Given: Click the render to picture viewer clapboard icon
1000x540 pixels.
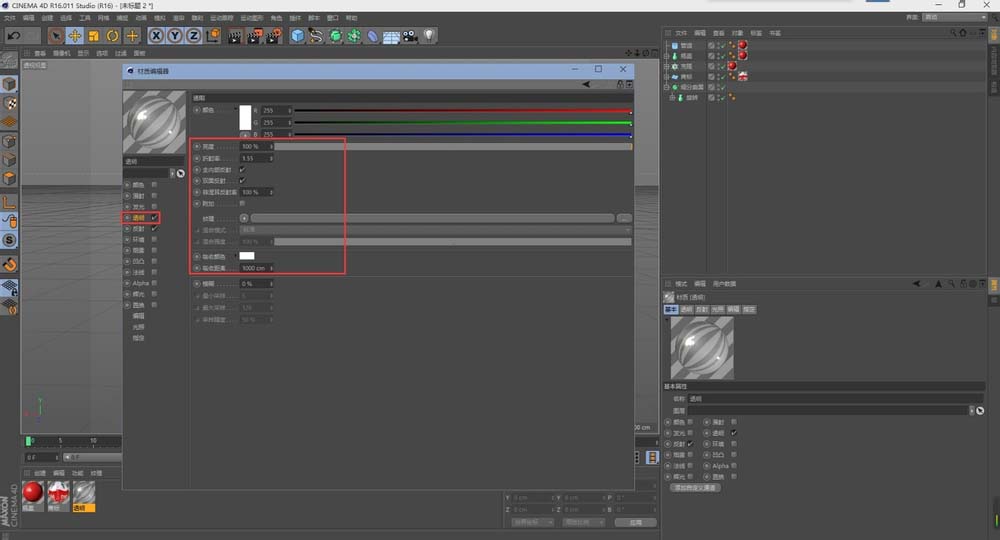Looking at the screenshot, I should pos(254,36).
